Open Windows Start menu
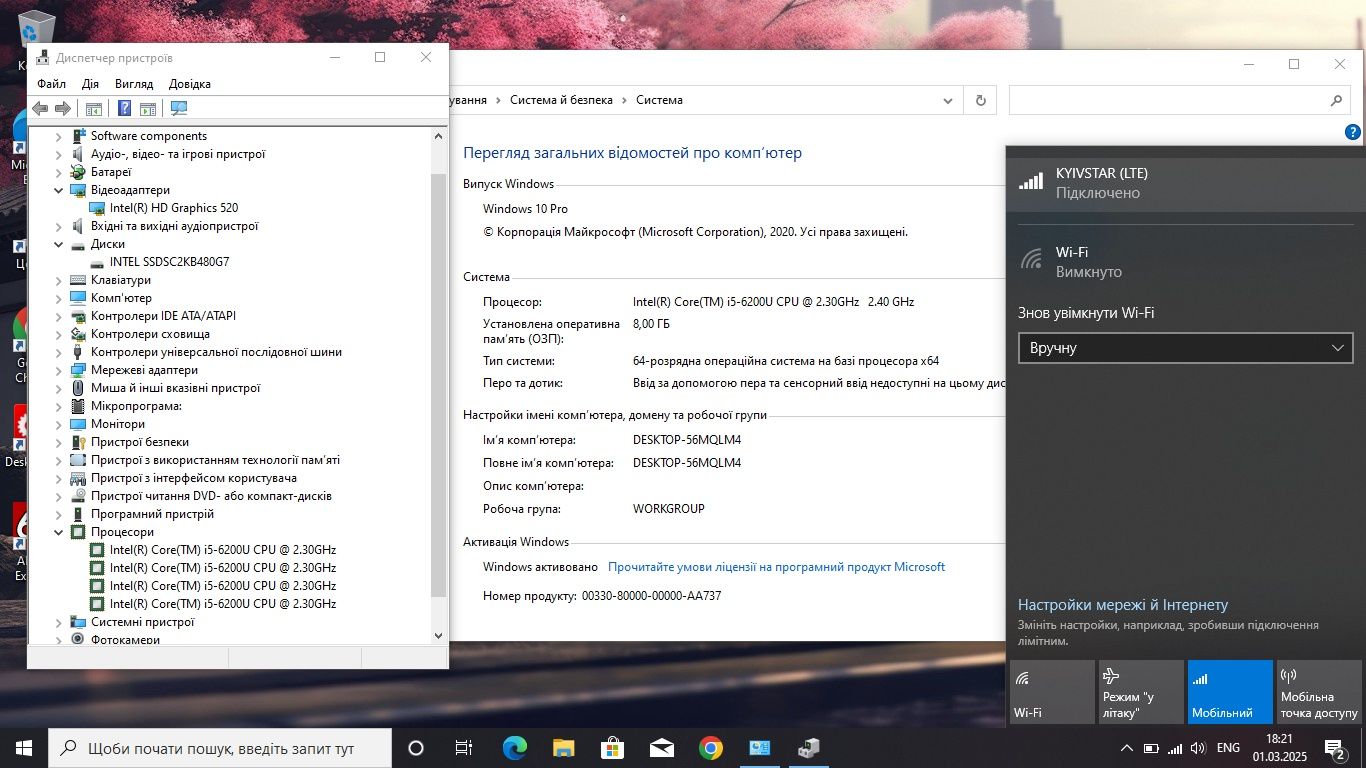Screen dimensions: 1366x768 pyautogui.click(x=24, y=748)
